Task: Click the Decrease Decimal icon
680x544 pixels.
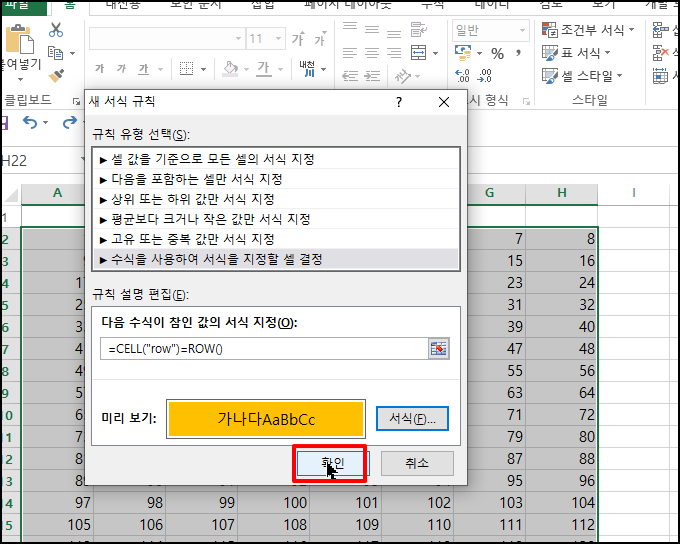Action: tap(484, 75)
